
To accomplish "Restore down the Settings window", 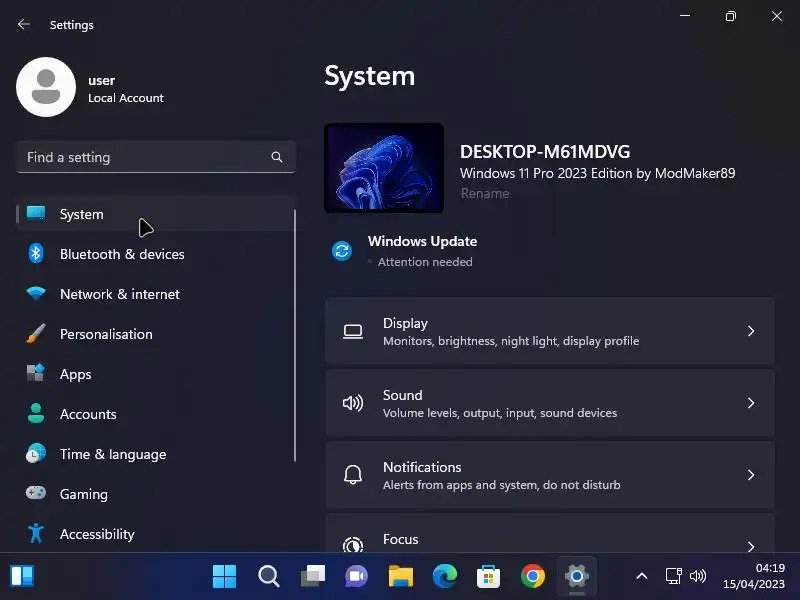I will [x=731, y=16].
